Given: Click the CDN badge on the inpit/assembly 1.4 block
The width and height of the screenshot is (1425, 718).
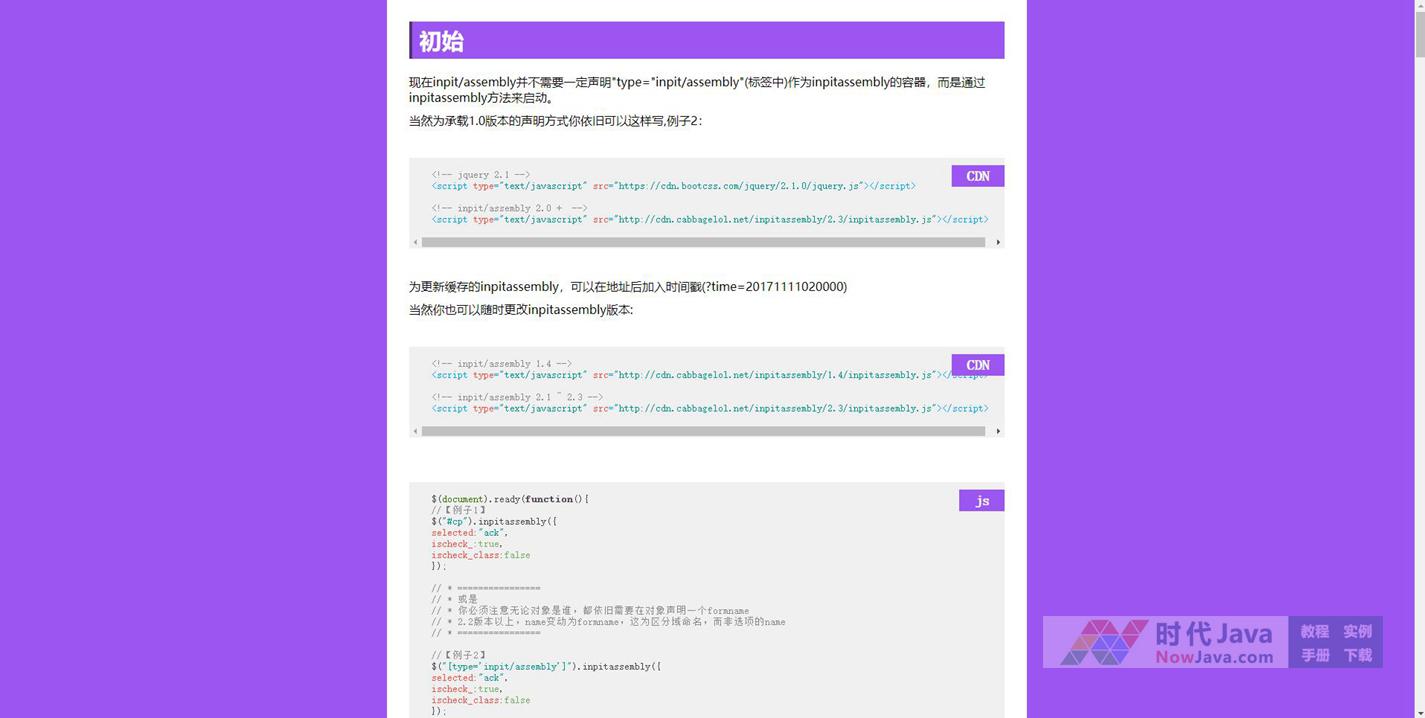Looking at the screenshot, I should pyautogui.click(x=977, y=365).
